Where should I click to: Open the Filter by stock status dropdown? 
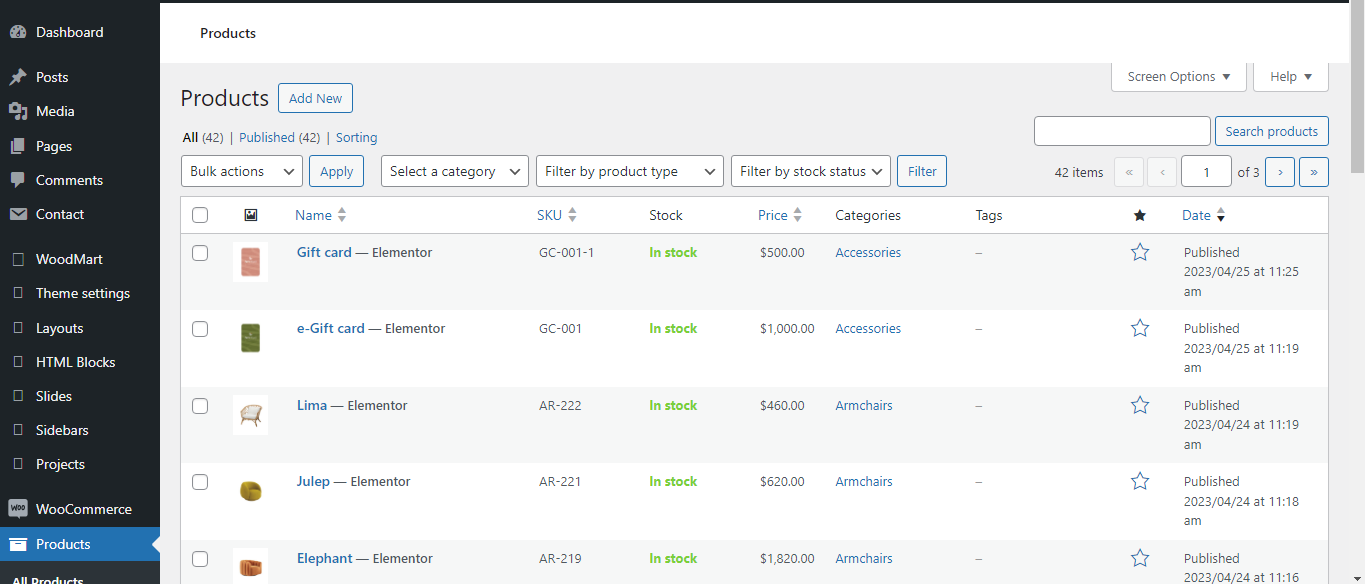pos(810,171)
